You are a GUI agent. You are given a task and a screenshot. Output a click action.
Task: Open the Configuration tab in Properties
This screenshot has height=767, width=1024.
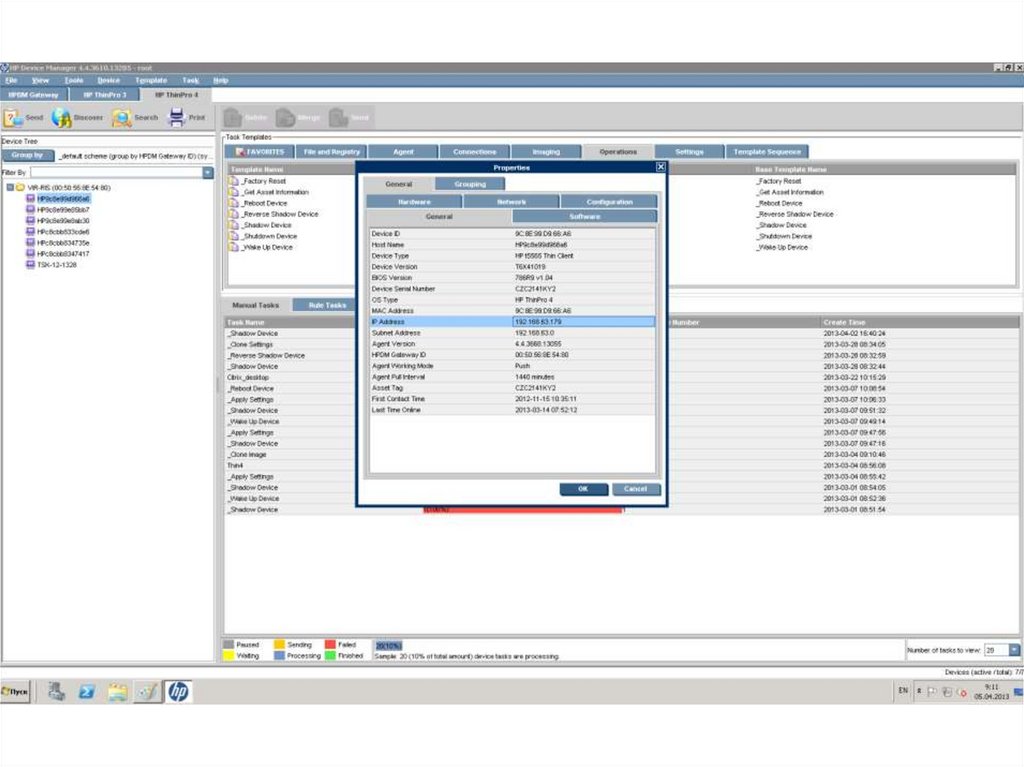point(609,202)
